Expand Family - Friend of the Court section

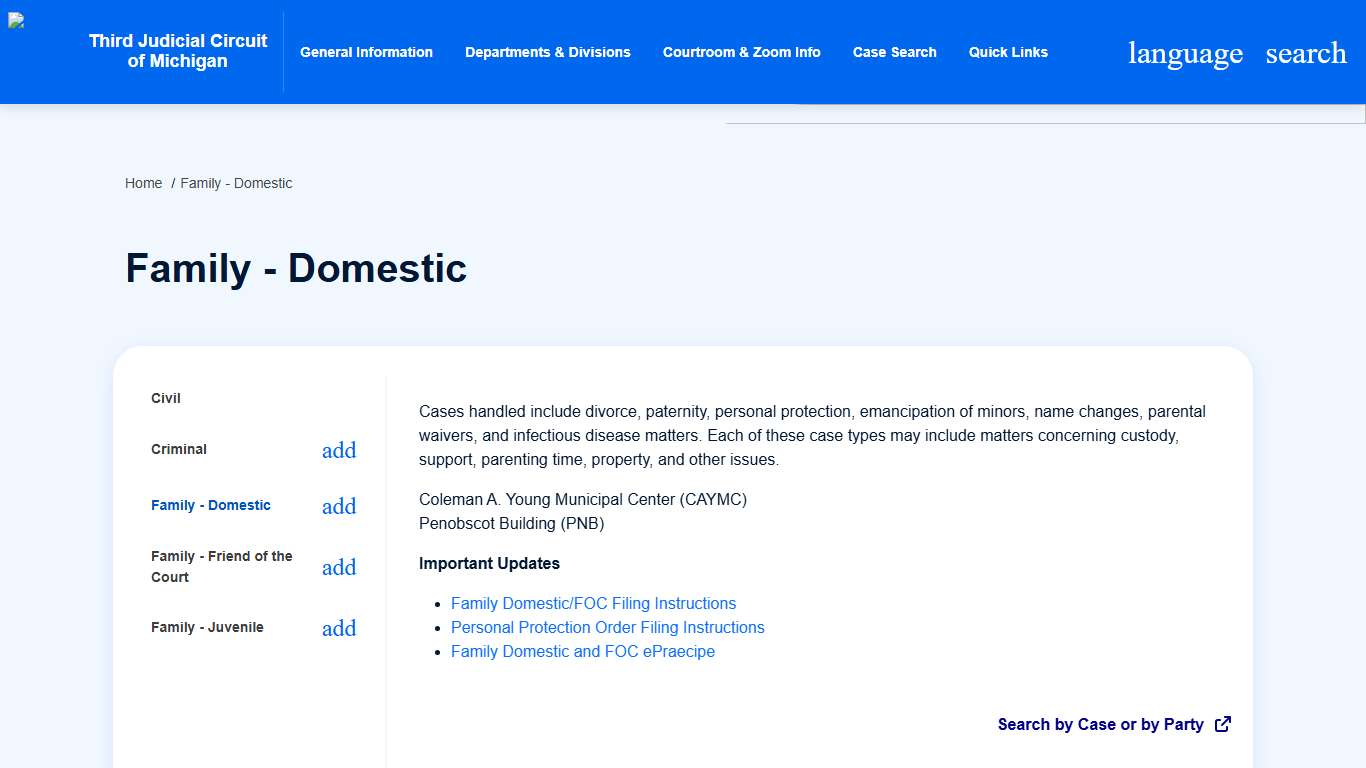tap(339, 567)
